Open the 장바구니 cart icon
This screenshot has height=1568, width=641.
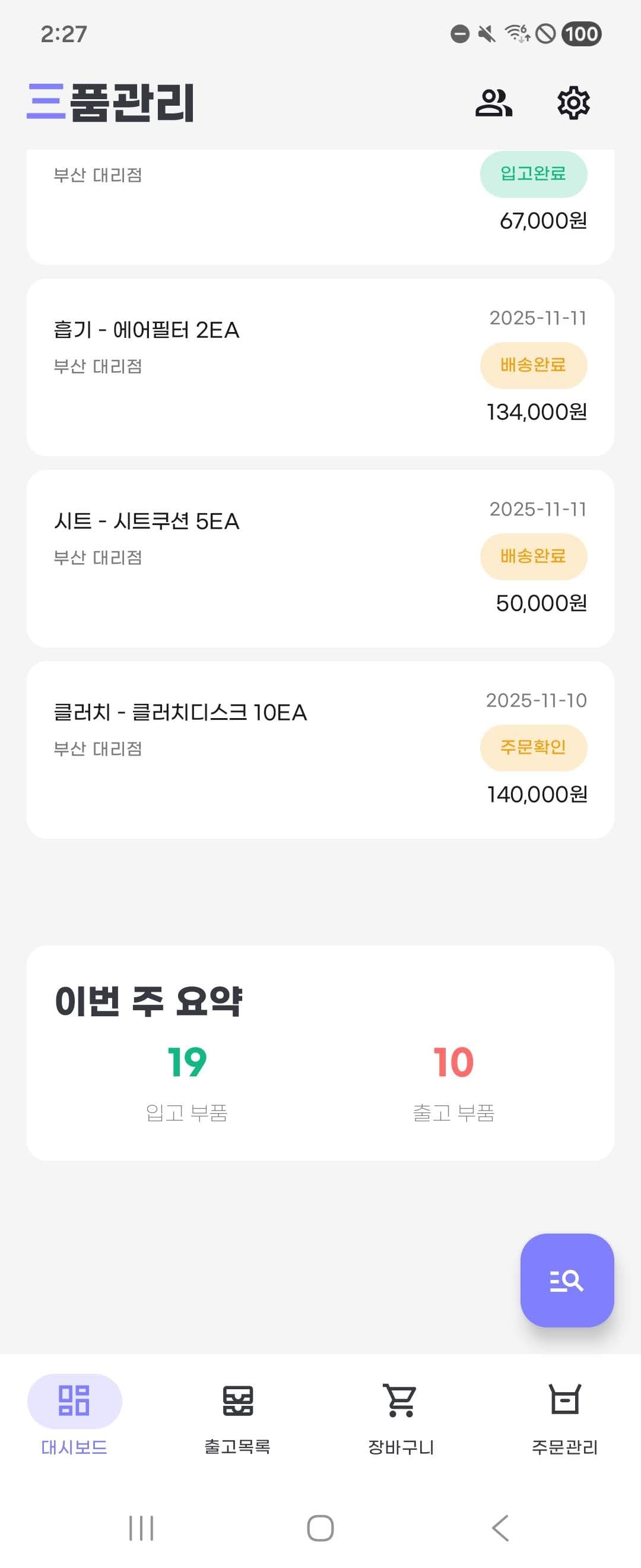[x=401, y=1400]
